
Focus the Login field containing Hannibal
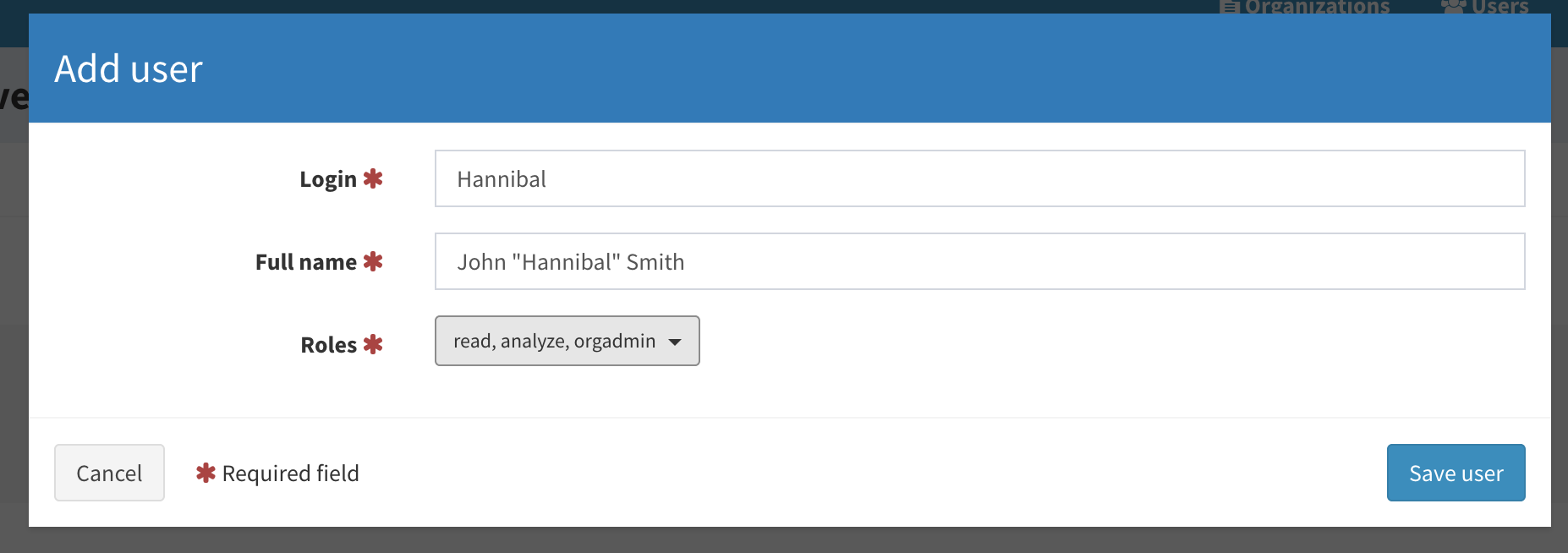coord(979,178)
